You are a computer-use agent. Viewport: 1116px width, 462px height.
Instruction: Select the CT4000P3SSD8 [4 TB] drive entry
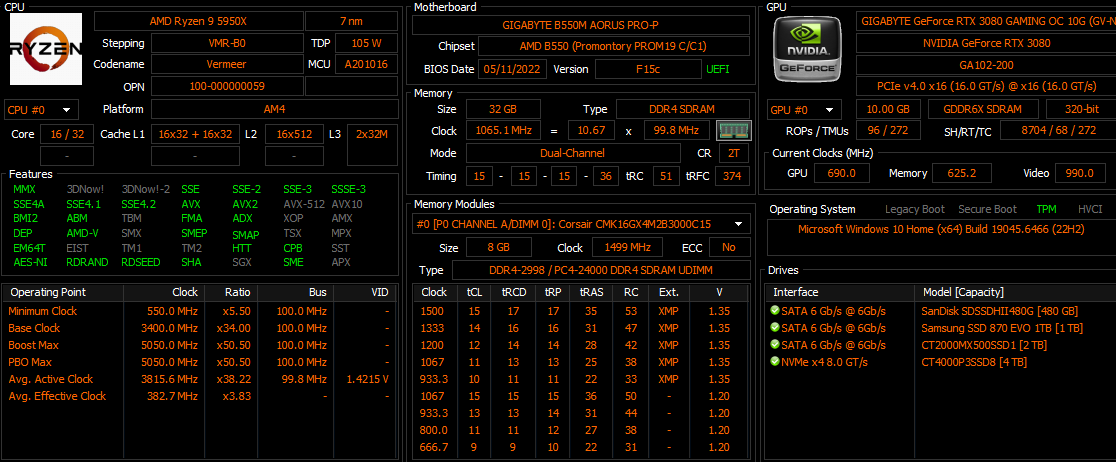click(974, 362)
